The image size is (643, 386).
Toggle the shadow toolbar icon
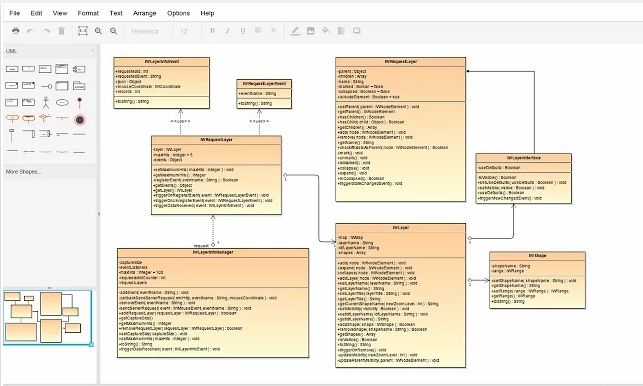357,31
